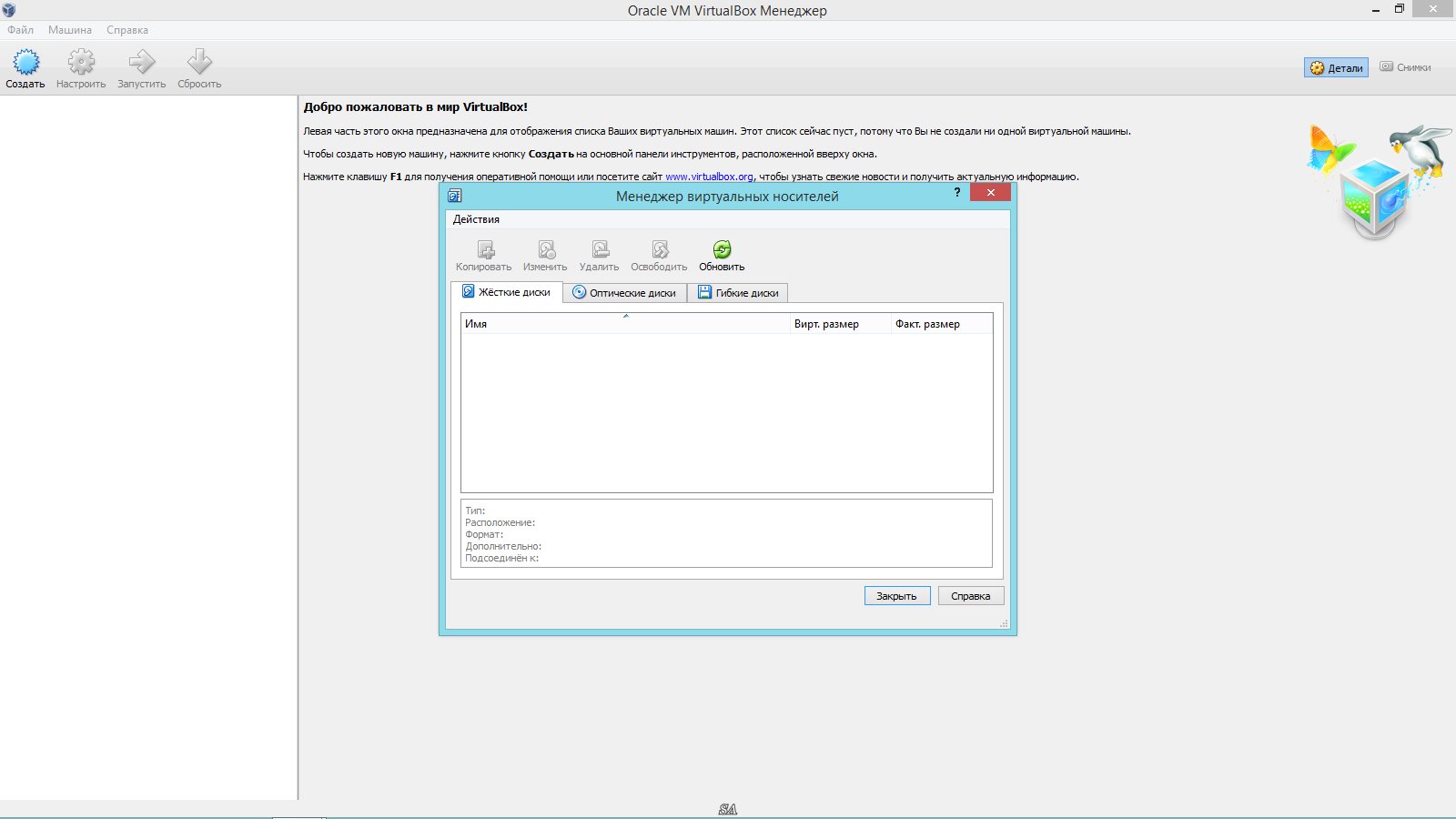Click the Подсоединён к: label
The image size is (1456, 819).
[x=502, y=558]
